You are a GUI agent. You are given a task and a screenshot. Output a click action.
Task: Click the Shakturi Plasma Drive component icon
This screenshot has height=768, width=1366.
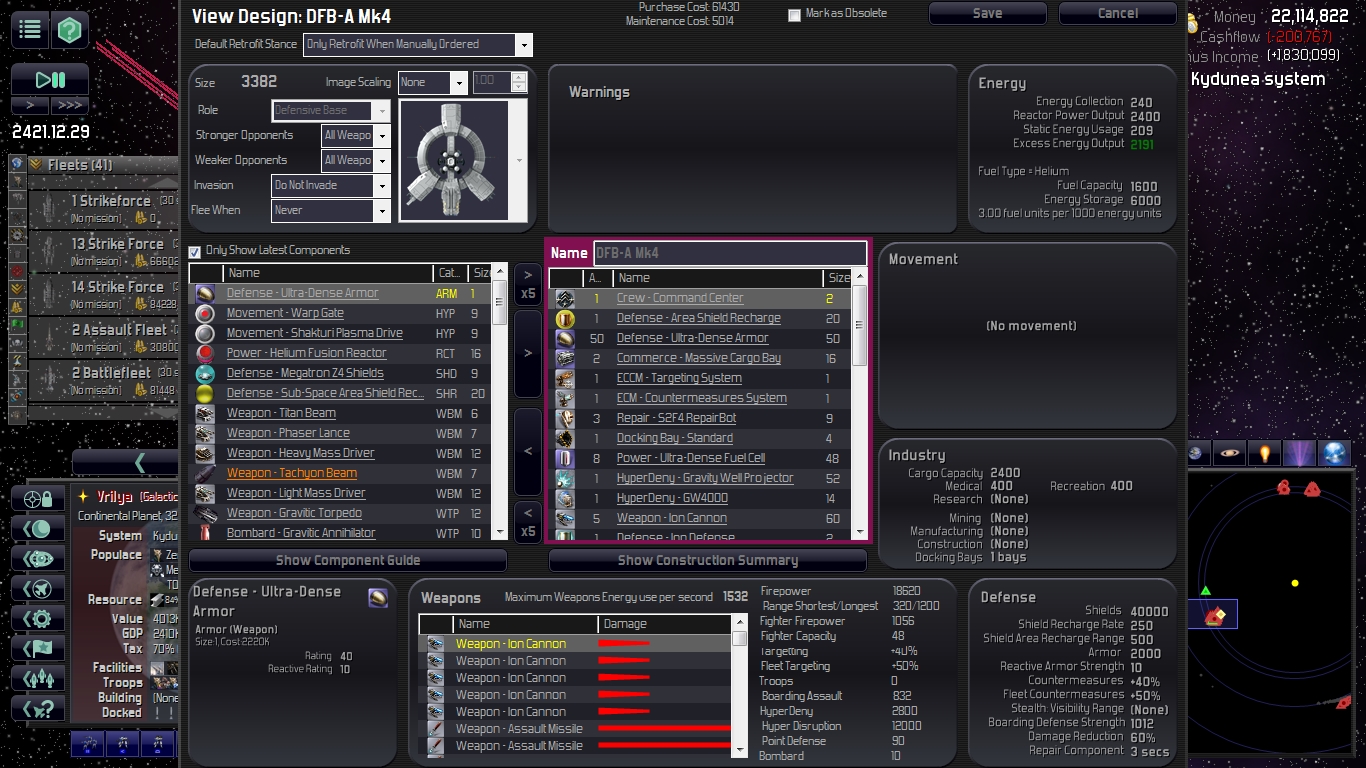[205, 333]
